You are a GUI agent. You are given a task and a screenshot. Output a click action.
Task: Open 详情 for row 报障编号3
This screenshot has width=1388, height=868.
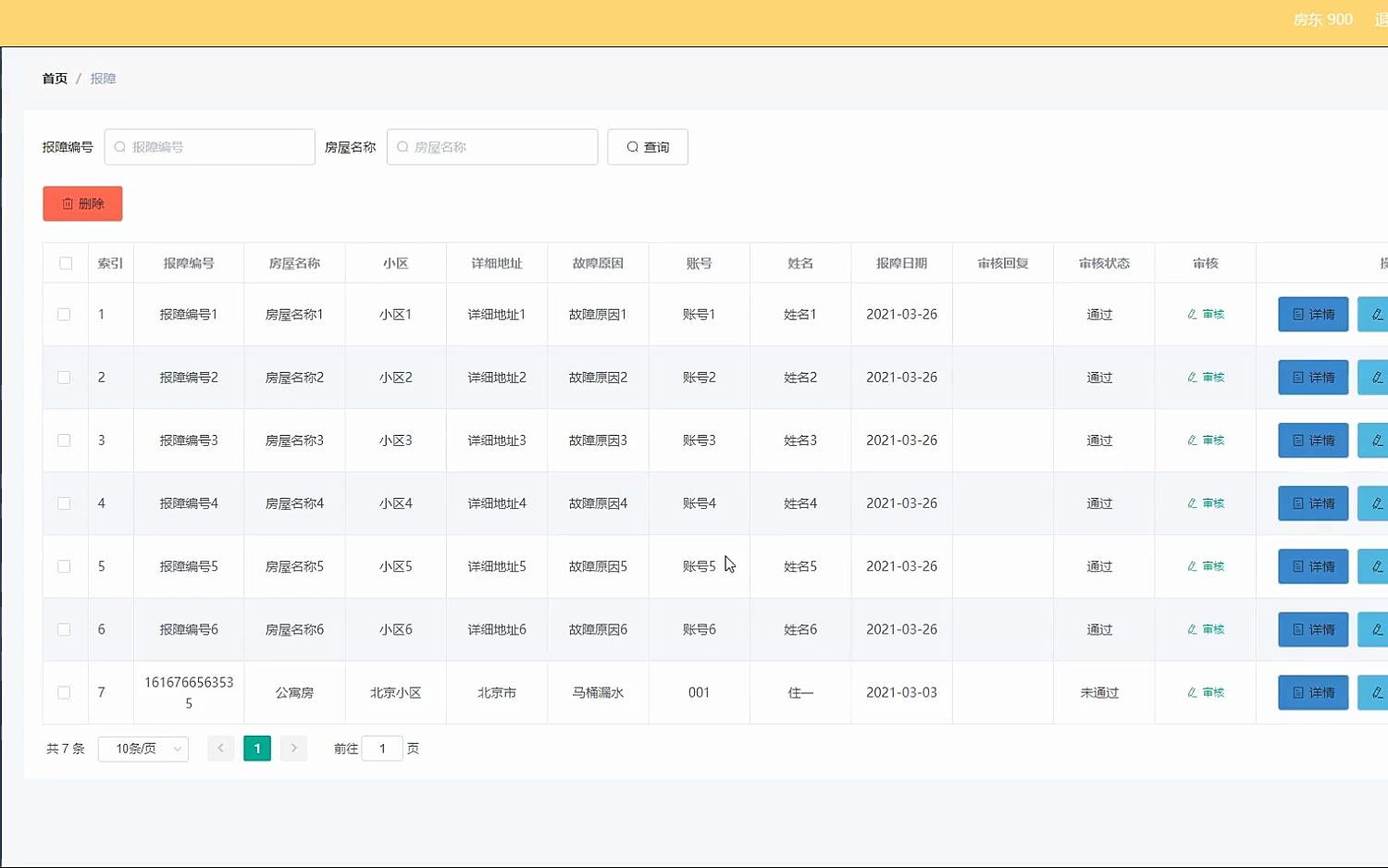pos(1313,440)
